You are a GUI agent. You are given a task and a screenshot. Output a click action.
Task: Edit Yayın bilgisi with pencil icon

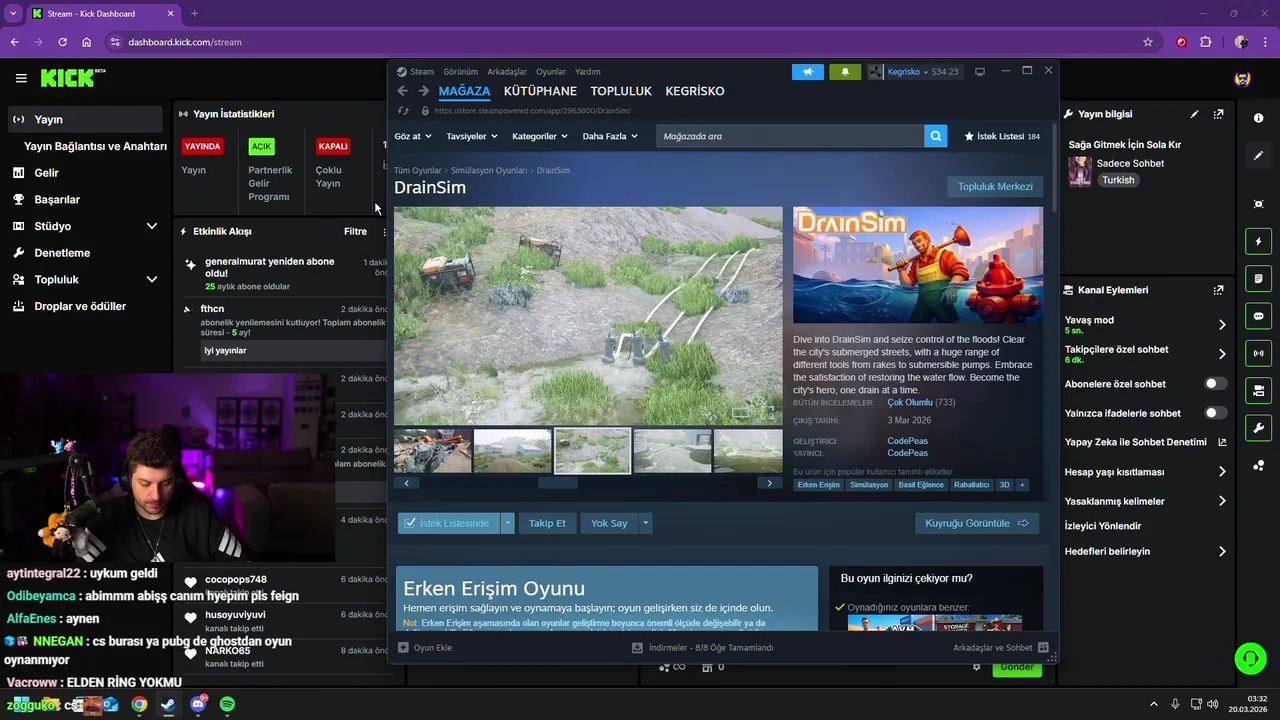tap(1194, 114)
